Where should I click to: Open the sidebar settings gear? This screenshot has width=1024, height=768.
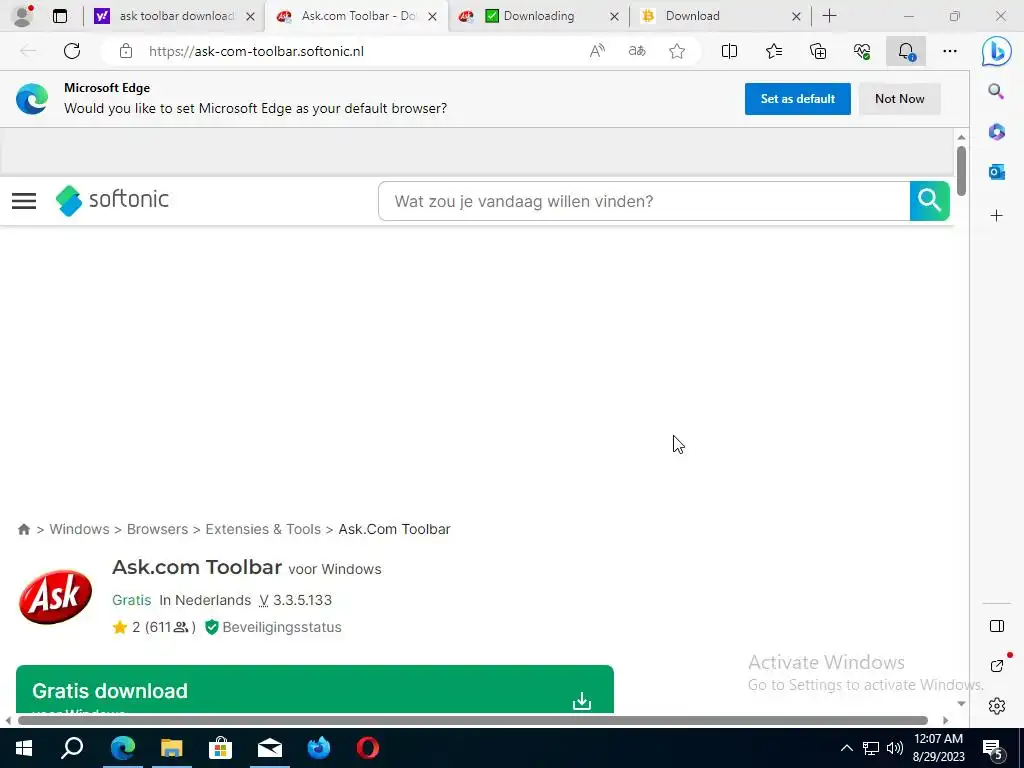coord(997,706)
